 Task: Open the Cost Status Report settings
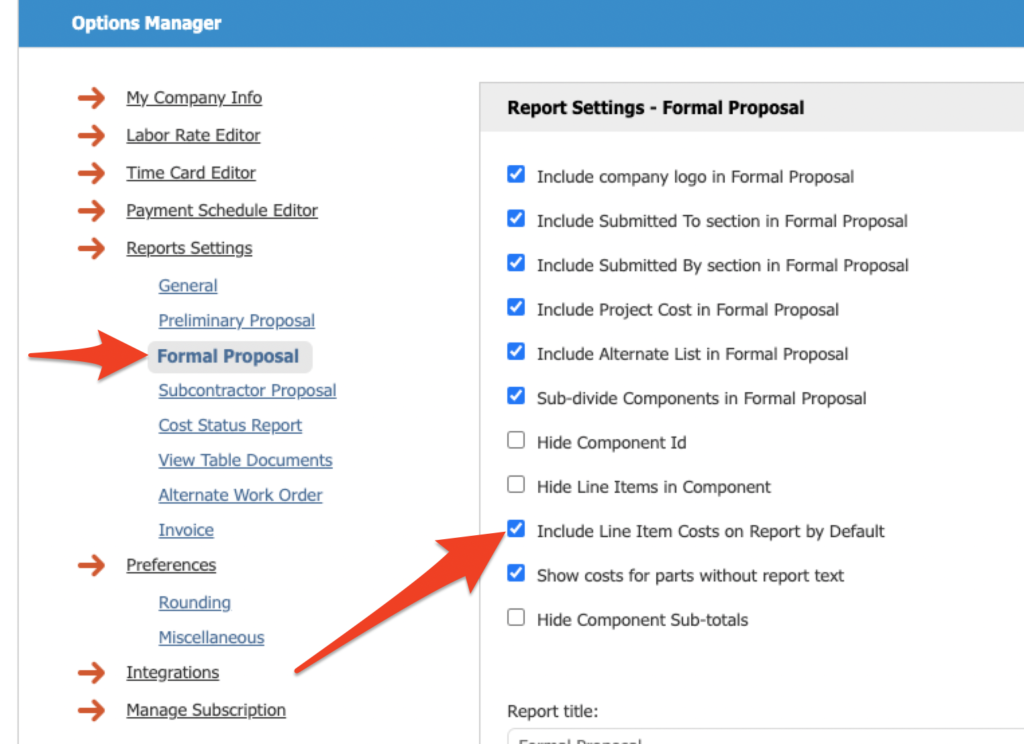[230, 425]
